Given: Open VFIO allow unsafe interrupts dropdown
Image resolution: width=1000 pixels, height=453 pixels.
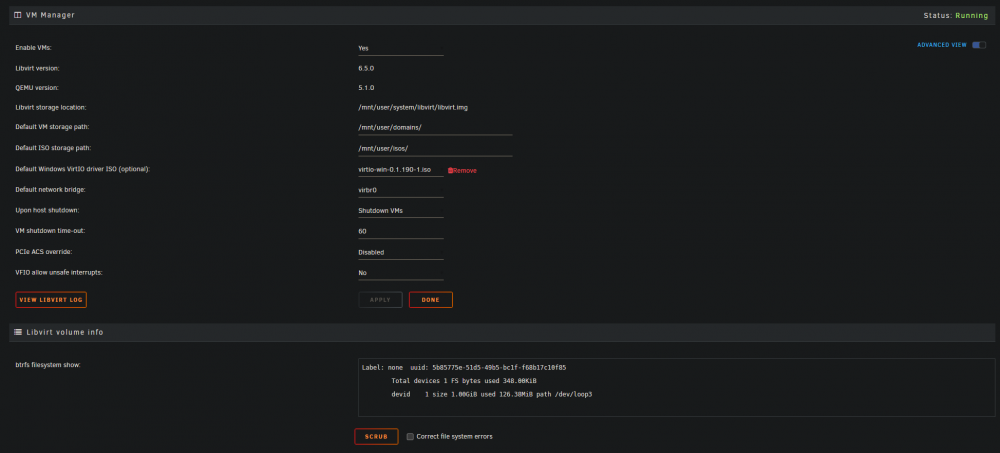Looking at the screenshot, I should 401,273.
